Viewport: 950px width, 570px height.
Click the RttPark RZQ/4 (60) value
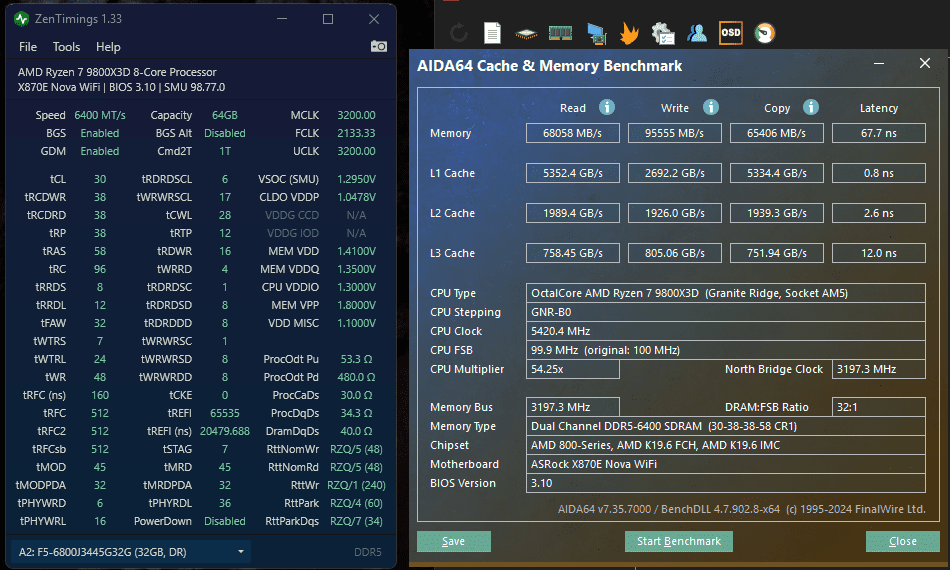[x=356, y=503]
